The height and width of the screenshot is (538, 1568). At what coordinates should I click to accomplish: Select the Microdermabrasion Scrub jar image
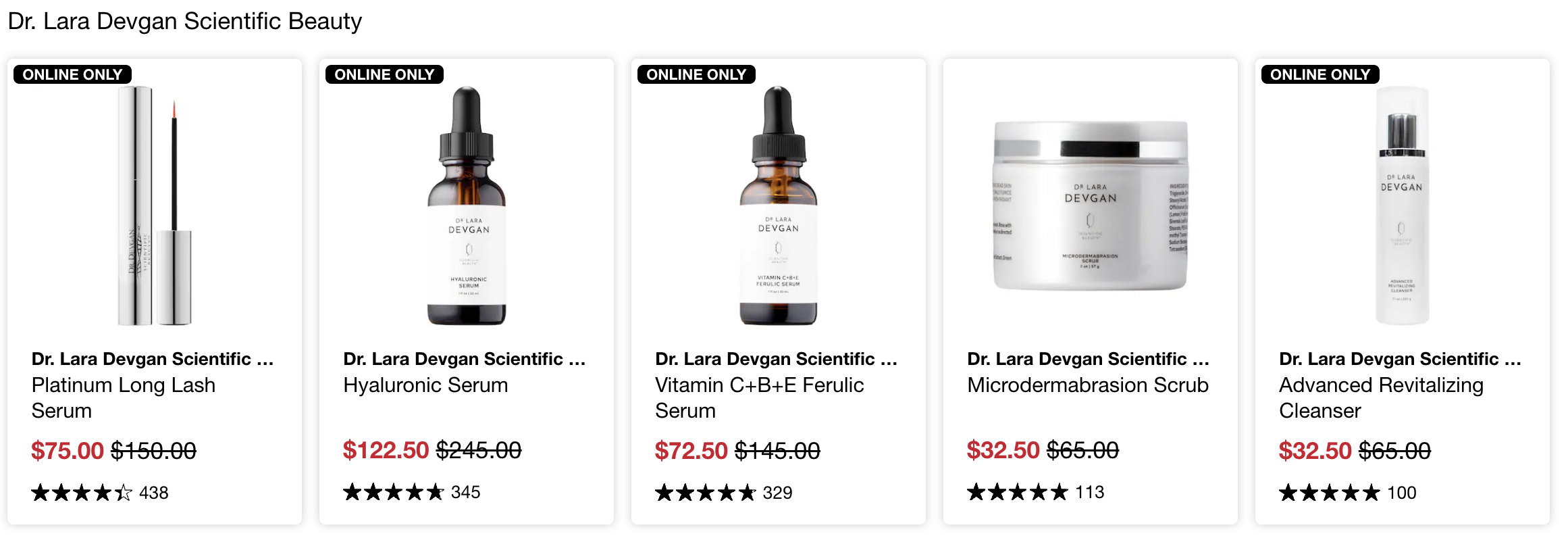click(x=1091, y=205)
